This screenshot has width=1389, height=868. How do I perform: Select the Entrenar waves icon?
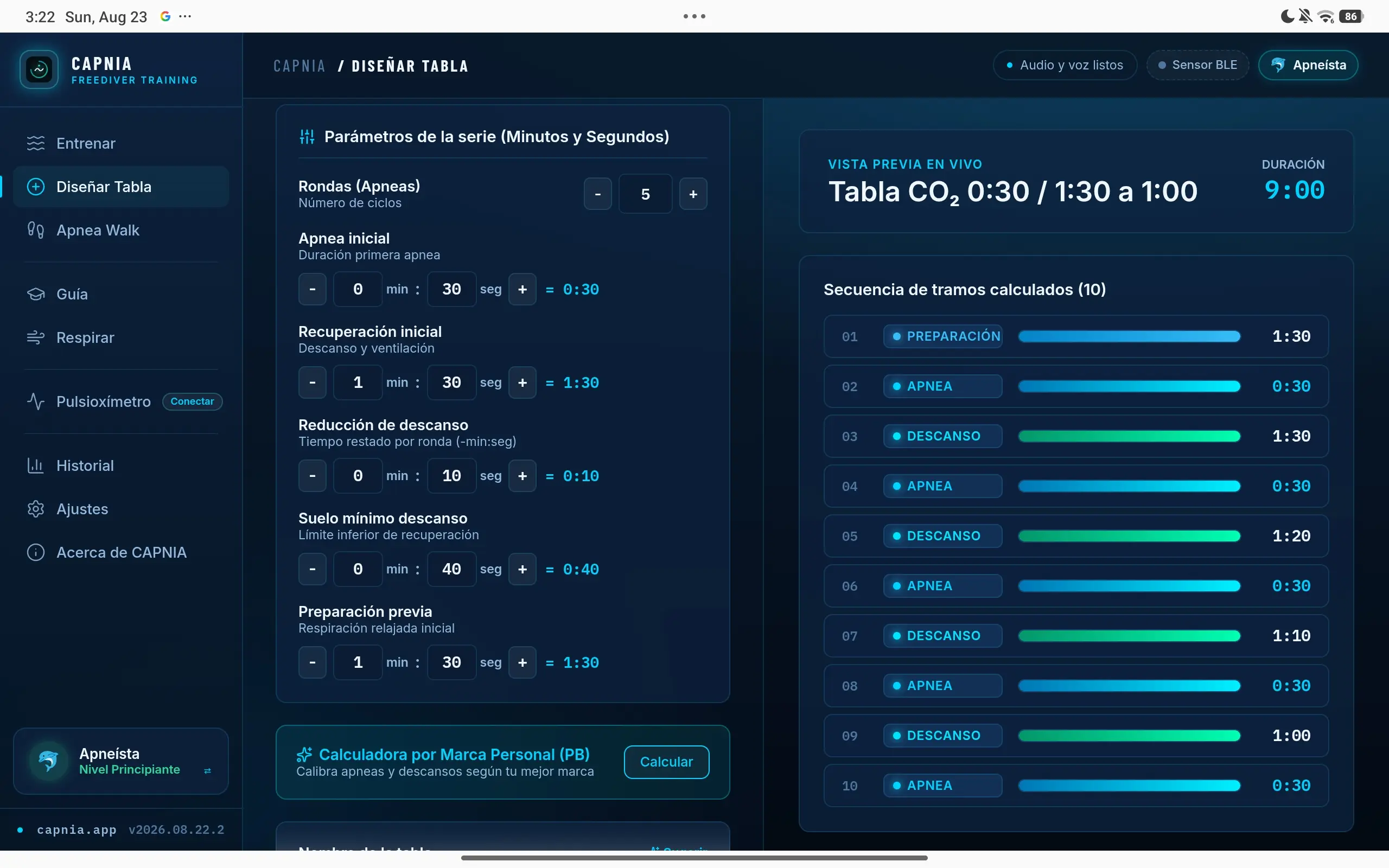coord(36,143)
